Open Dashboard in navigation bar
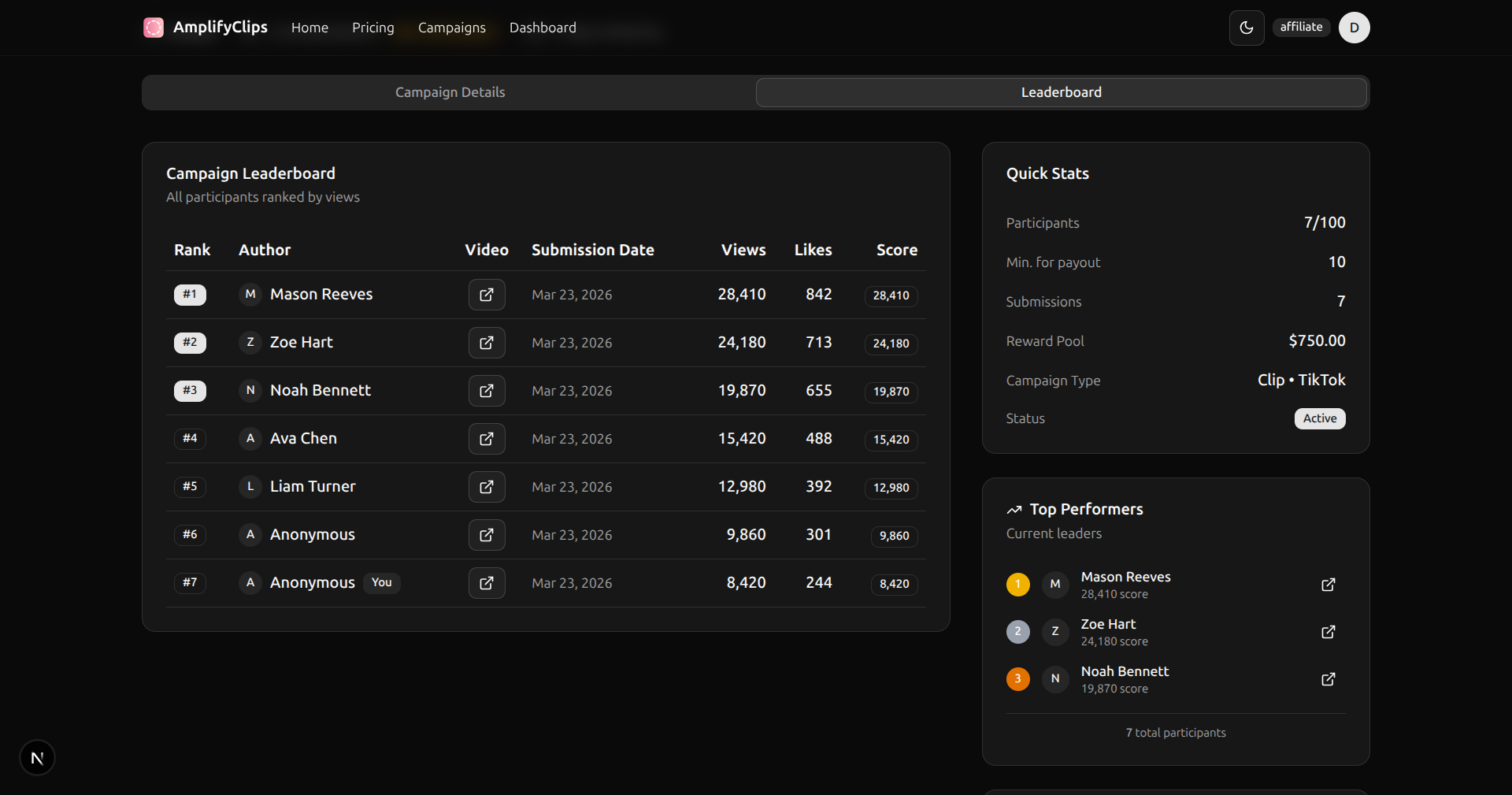This screenshot has height=795, width=1512. [543, 28]
